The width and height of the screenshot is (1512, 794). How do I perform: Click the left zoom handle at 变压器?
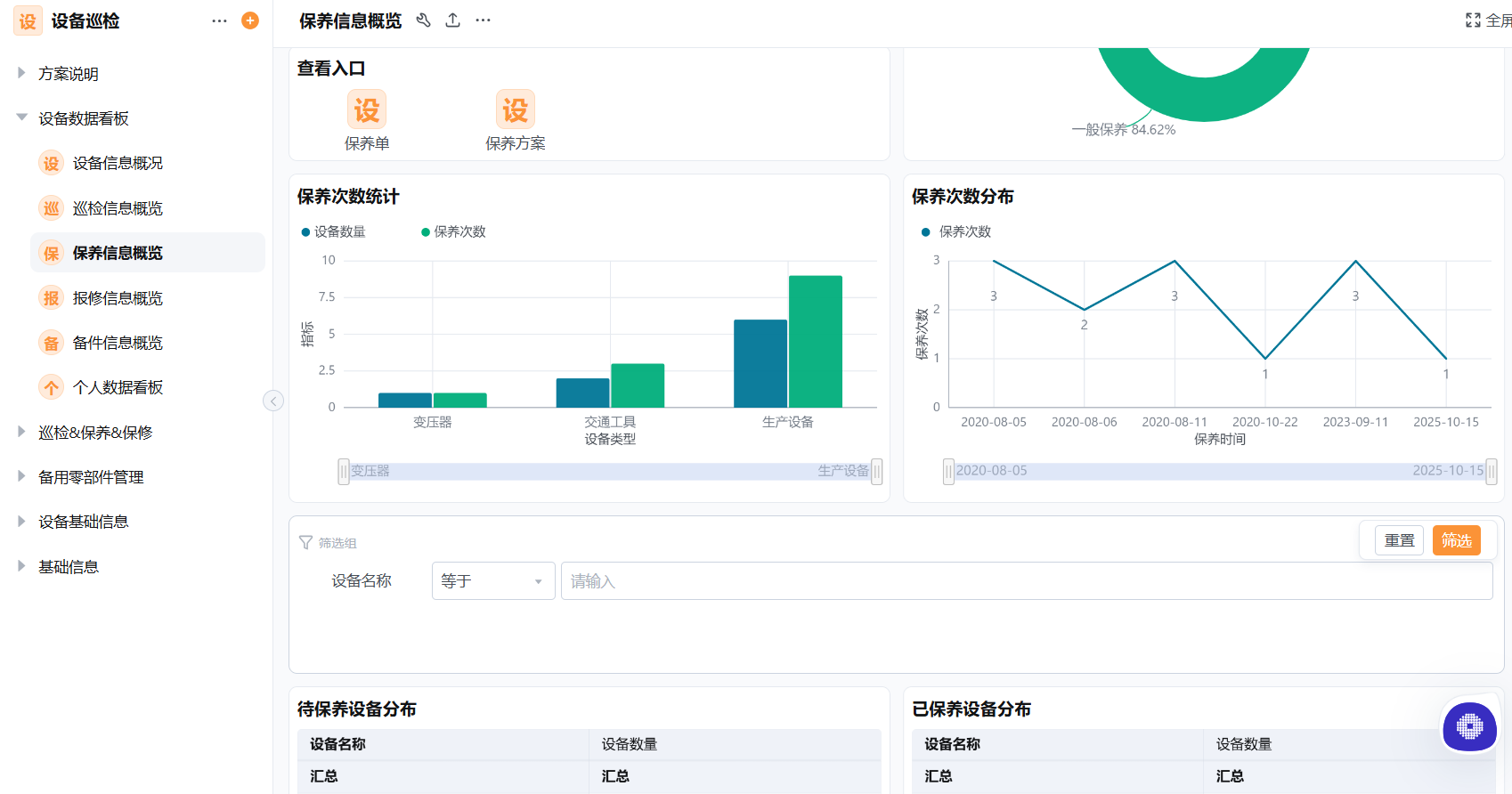[344, 471]
